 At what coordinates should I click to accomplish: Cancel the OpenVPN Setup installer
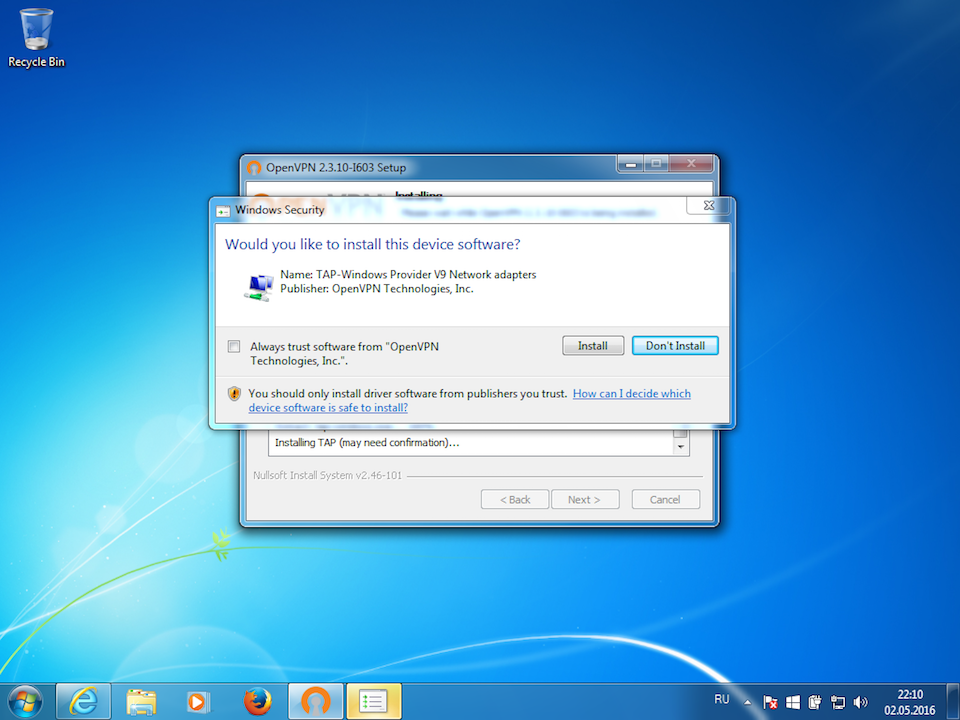[665, 500]
